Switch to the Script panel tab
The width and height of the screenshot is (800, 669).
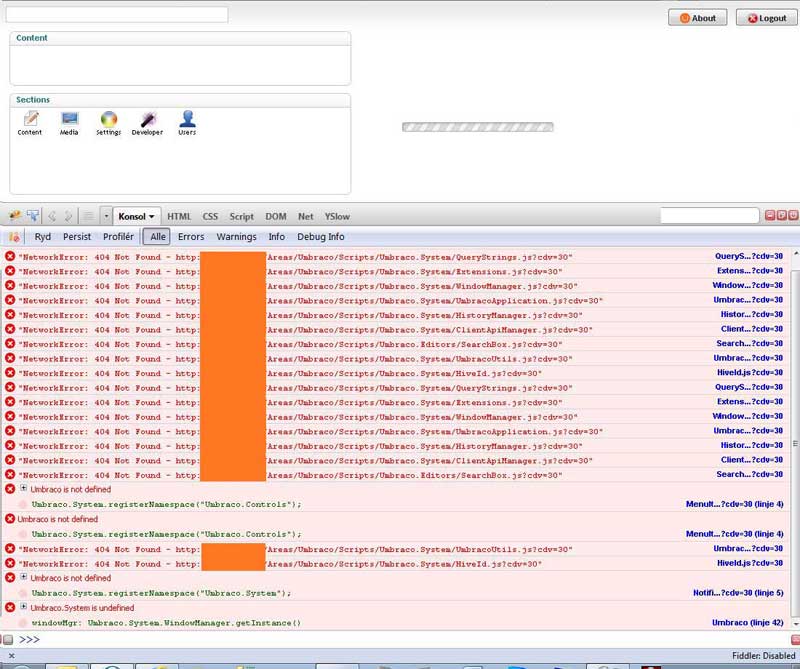point(241,216)
